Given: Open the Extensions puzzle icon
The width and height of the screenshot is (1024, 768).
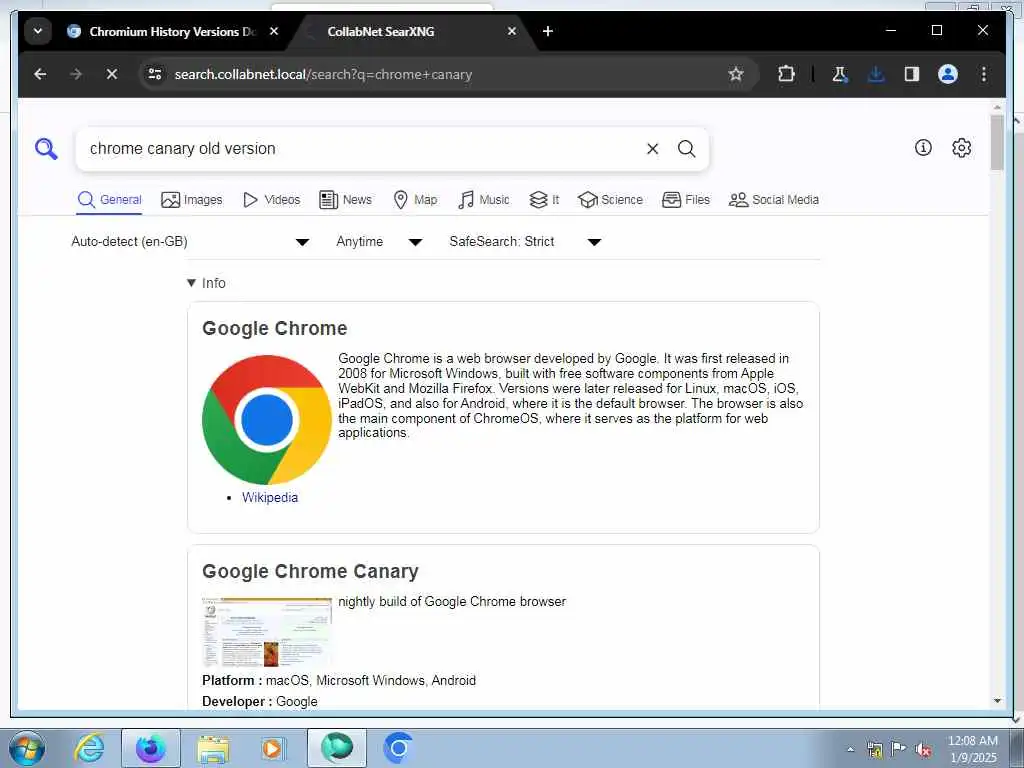Looking at the screenshot, I should [x=786, y=74].
